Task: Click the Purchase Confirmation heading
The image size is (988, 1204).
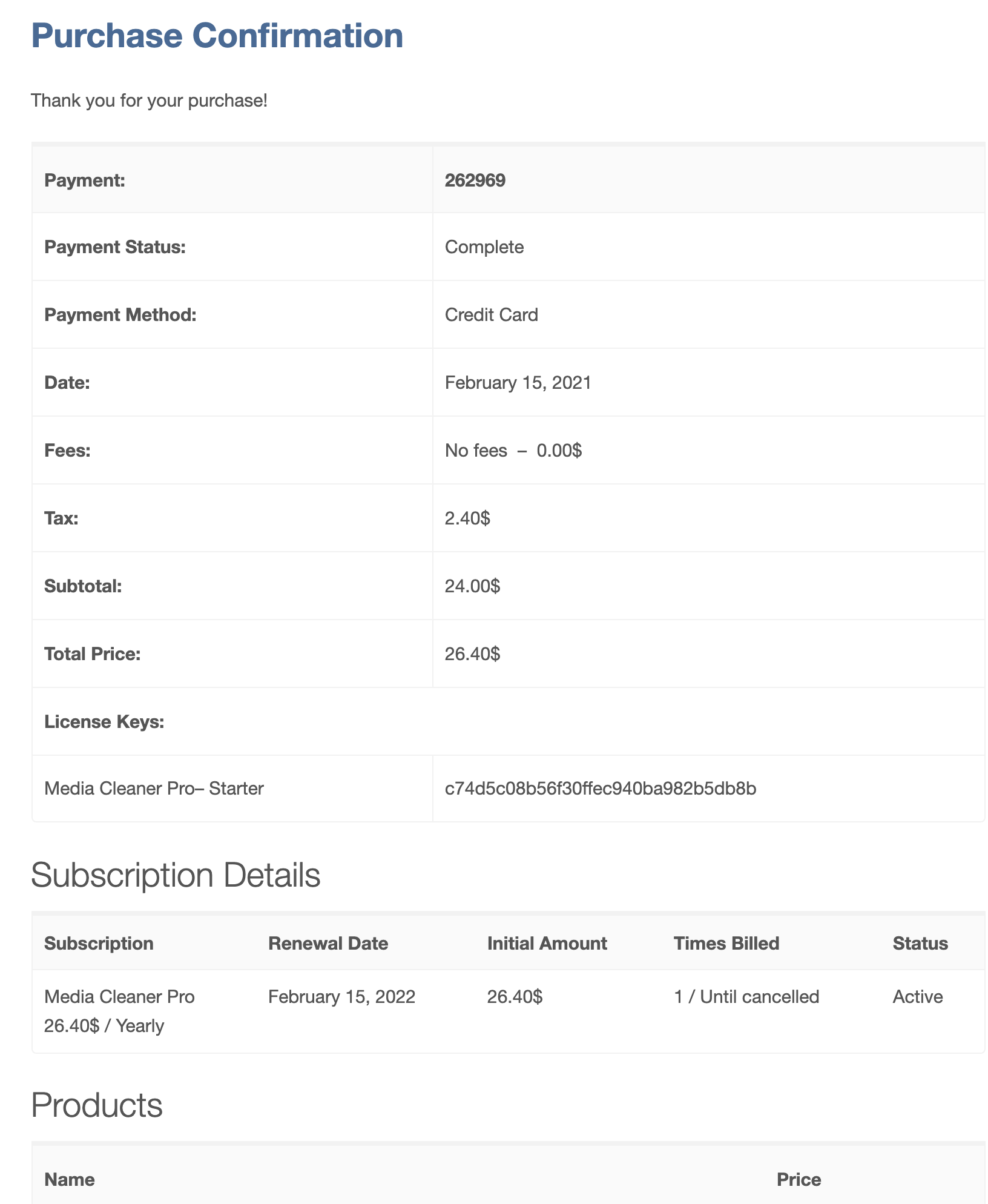Action: (x=217, y=35)
